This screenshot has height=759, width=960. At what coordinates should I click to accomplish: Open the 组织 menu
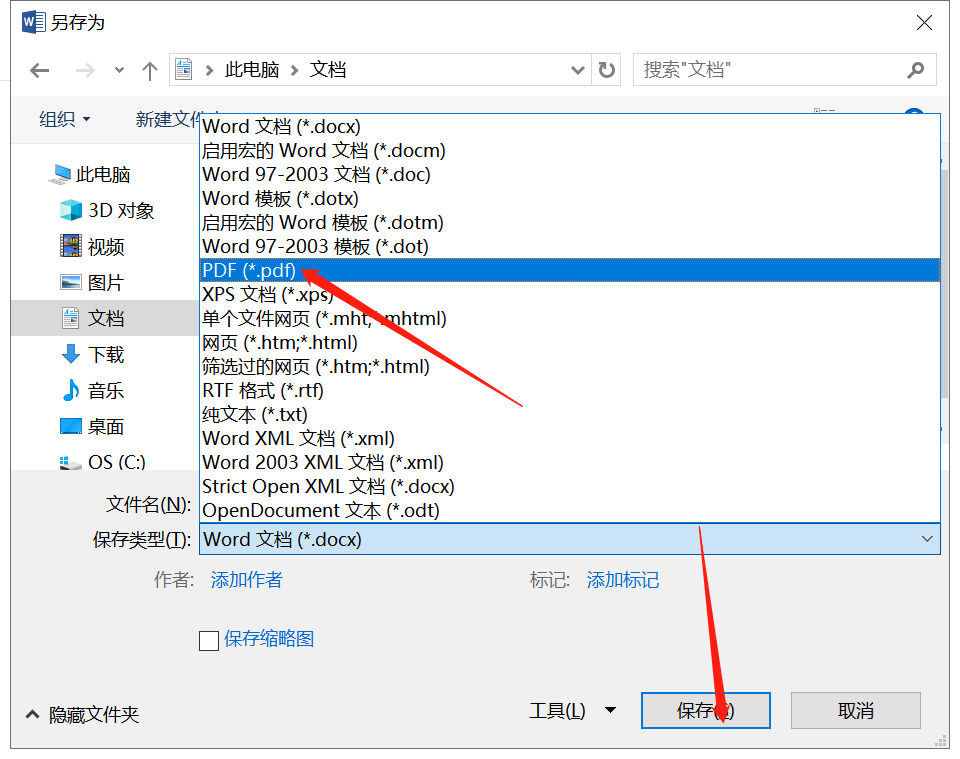pyautogui.click(x=64, y=119)
